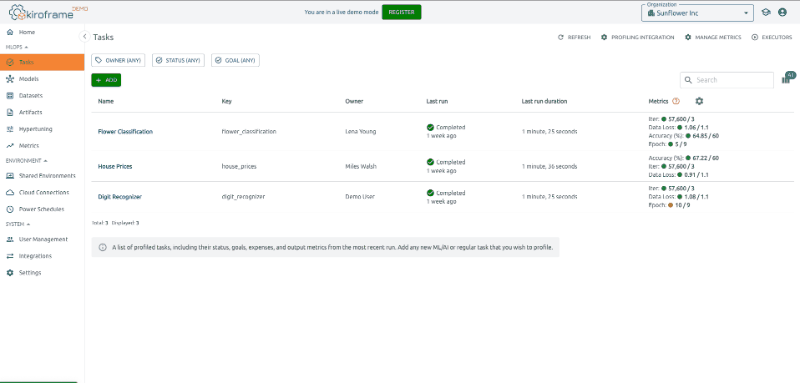Click owner Miles Walsh
800x383 pixels.
click(x=361, y=167)
